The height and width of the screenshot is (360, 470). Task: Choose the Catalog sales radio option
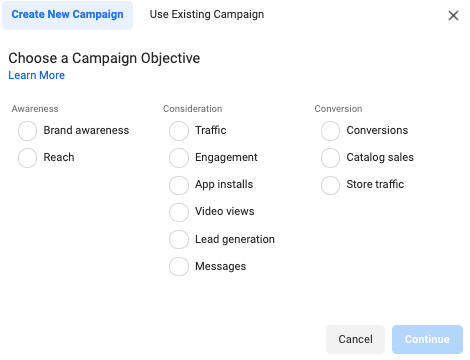pyautogui.click(x=330, y=158)
